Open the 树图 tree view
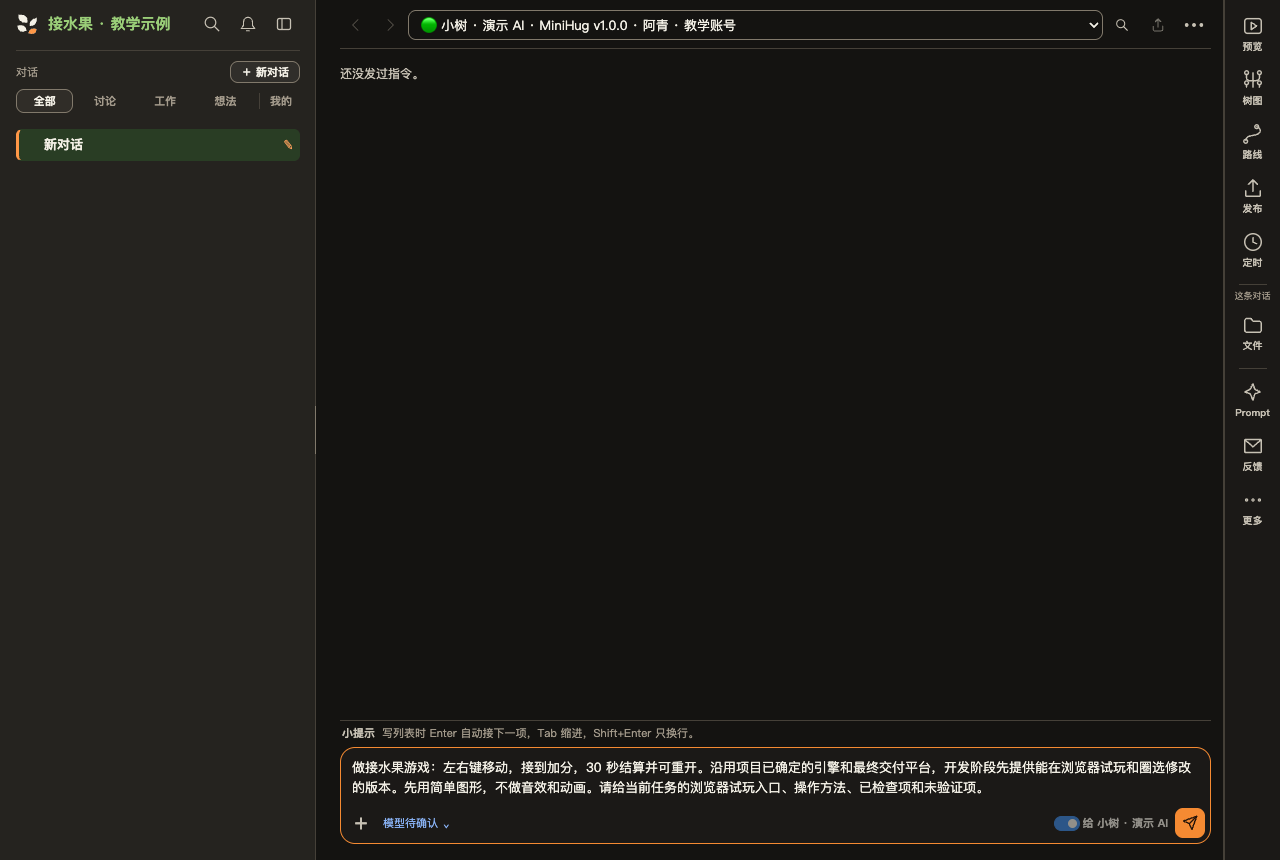The width and height of the screenshot is (1280, 860). pyautogui.click(x=1252, y=88)
